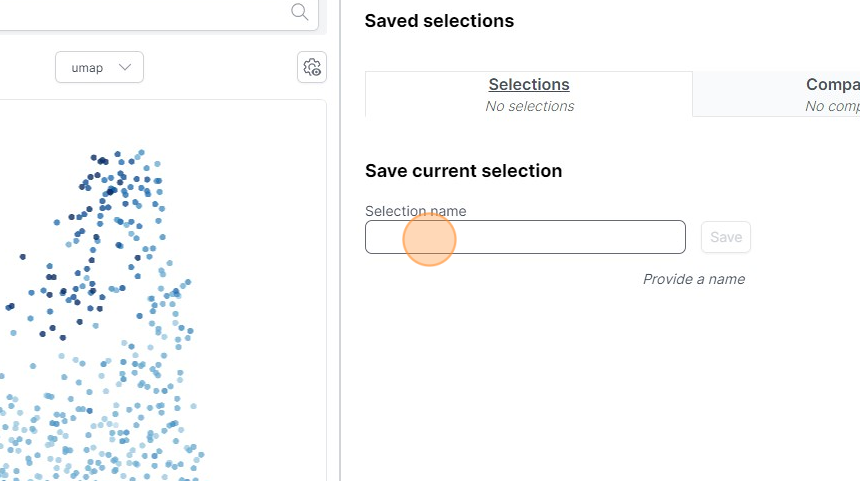
Task: Open the Comparisons tab
Action: tap(832, 85)
